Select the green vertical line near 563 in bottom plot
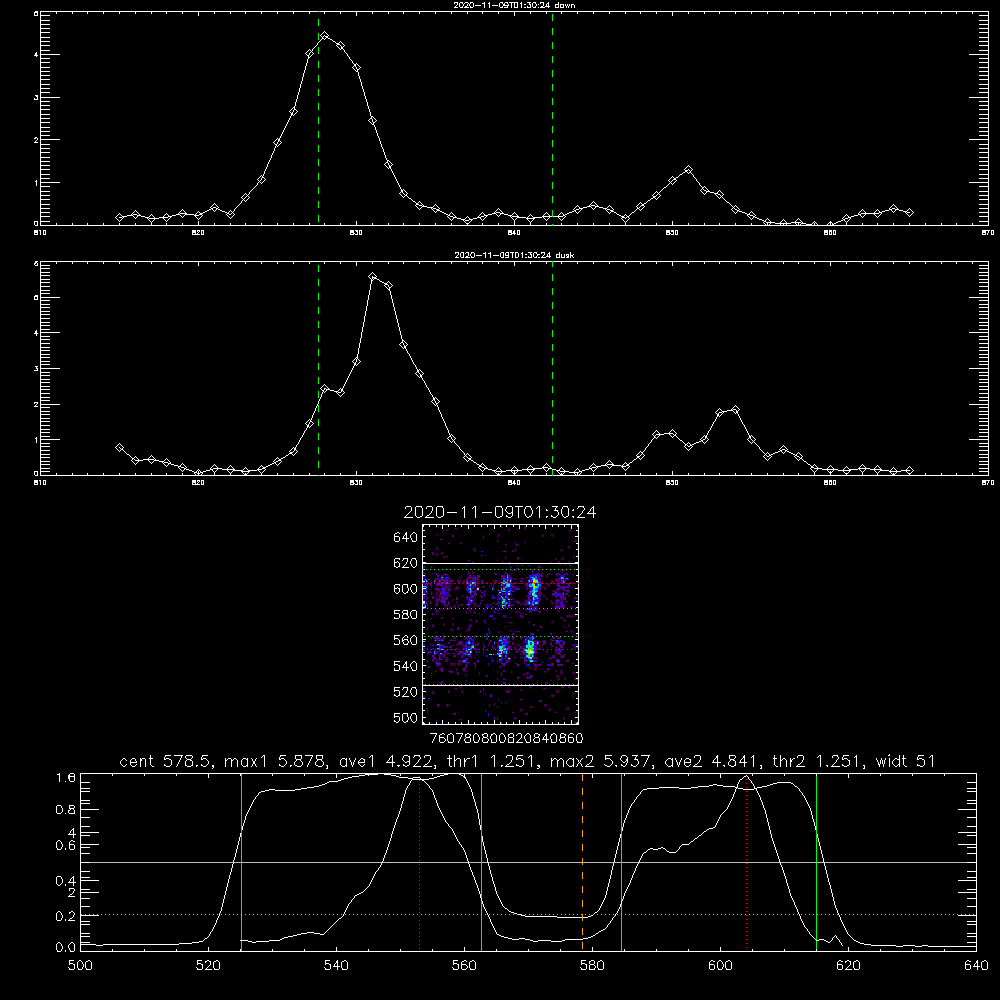1000x1000 pixels. click(482, 862)
